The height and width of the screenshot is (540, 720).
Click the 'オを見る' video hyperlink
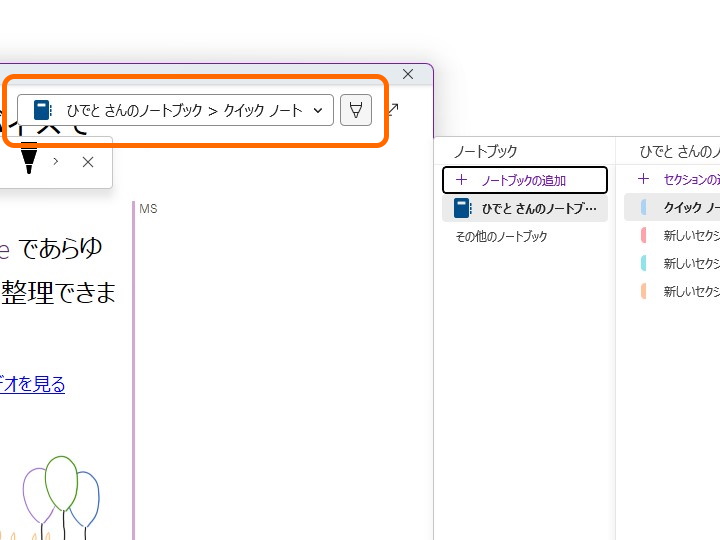[x=32, y=384]
